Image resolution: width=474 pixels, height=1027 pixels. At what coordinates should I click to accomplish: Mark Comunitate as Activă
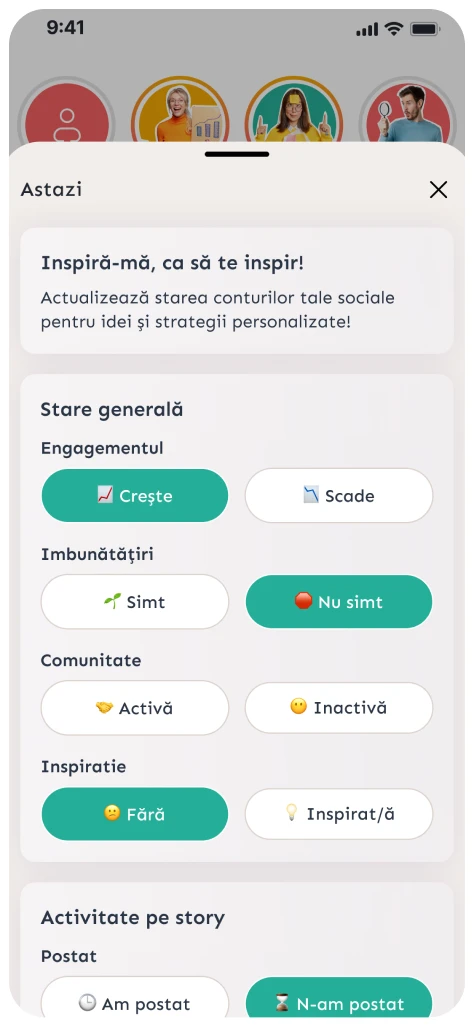135,708
